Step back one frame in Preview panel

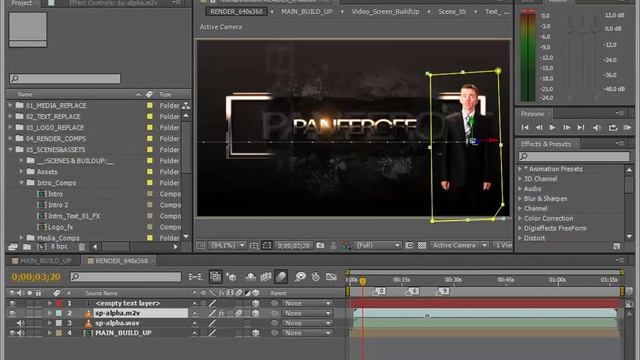tap(539, 127)
